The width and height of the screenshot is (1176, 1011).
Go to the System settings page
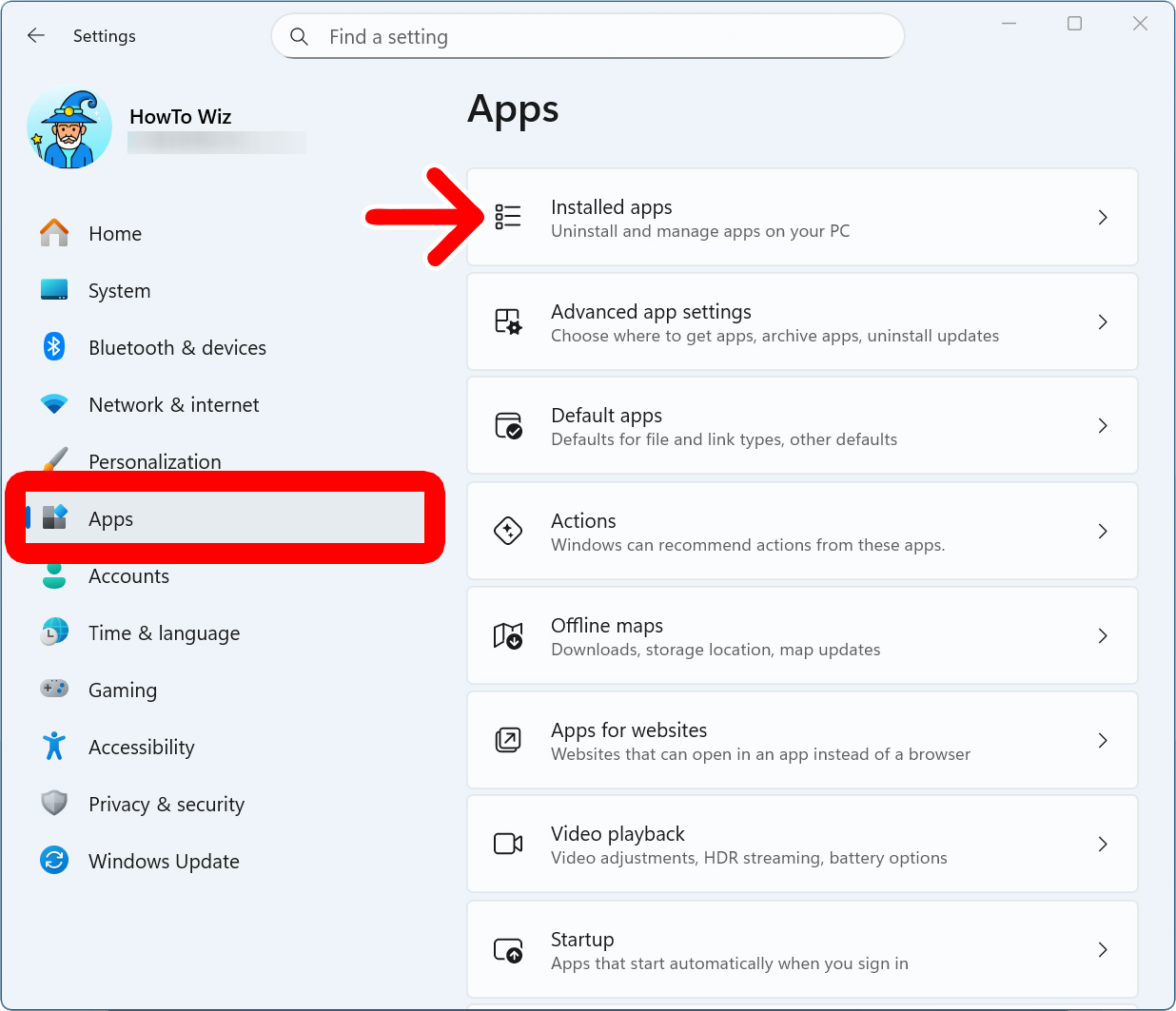pyautogui.click(x=119, y=291)
